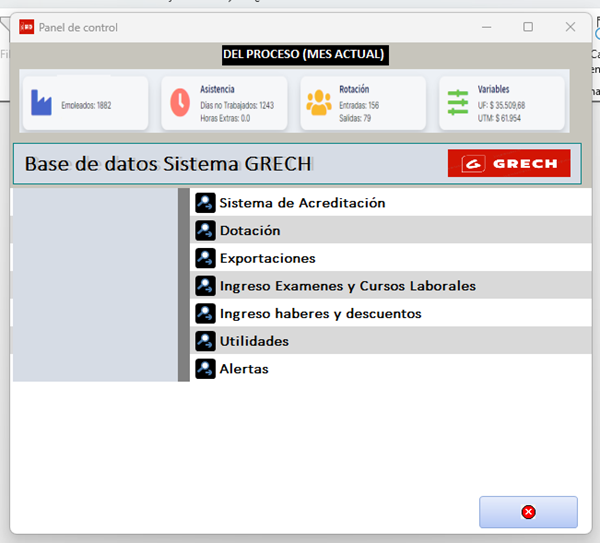The image size is (600, 543).
Task: Close the Panel de control window
Action: [570, 27]
